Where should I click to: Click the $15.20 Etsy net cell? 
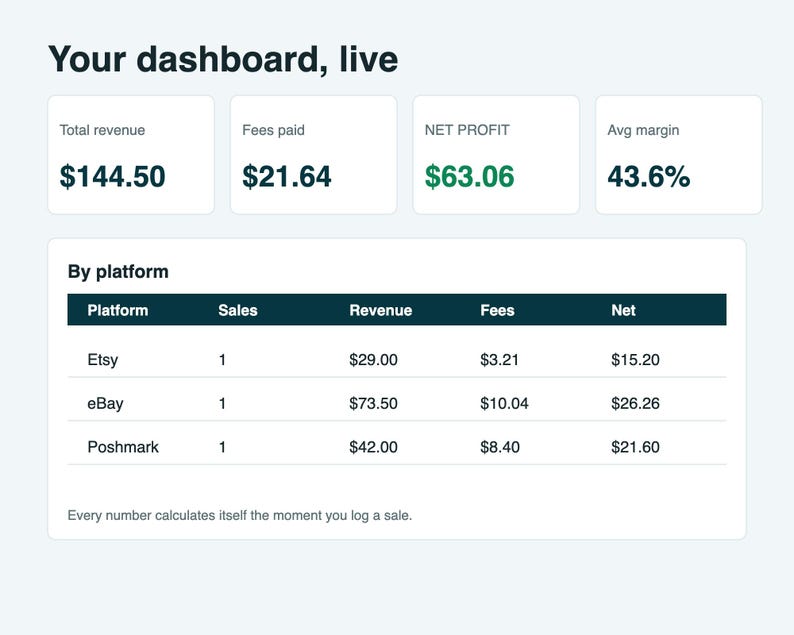pyautogui.click(x=635, y=360)
